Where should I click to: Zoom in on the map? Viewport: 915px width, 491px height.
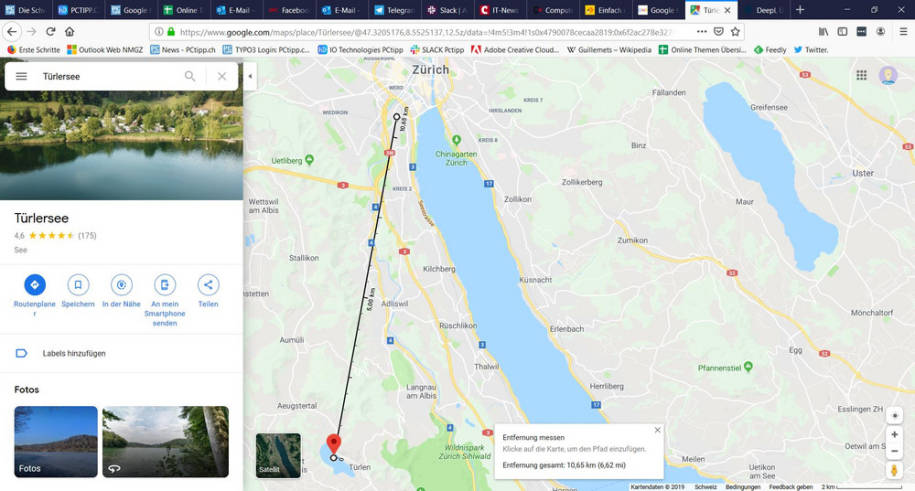pyautogui.click(x=894, y=434)
